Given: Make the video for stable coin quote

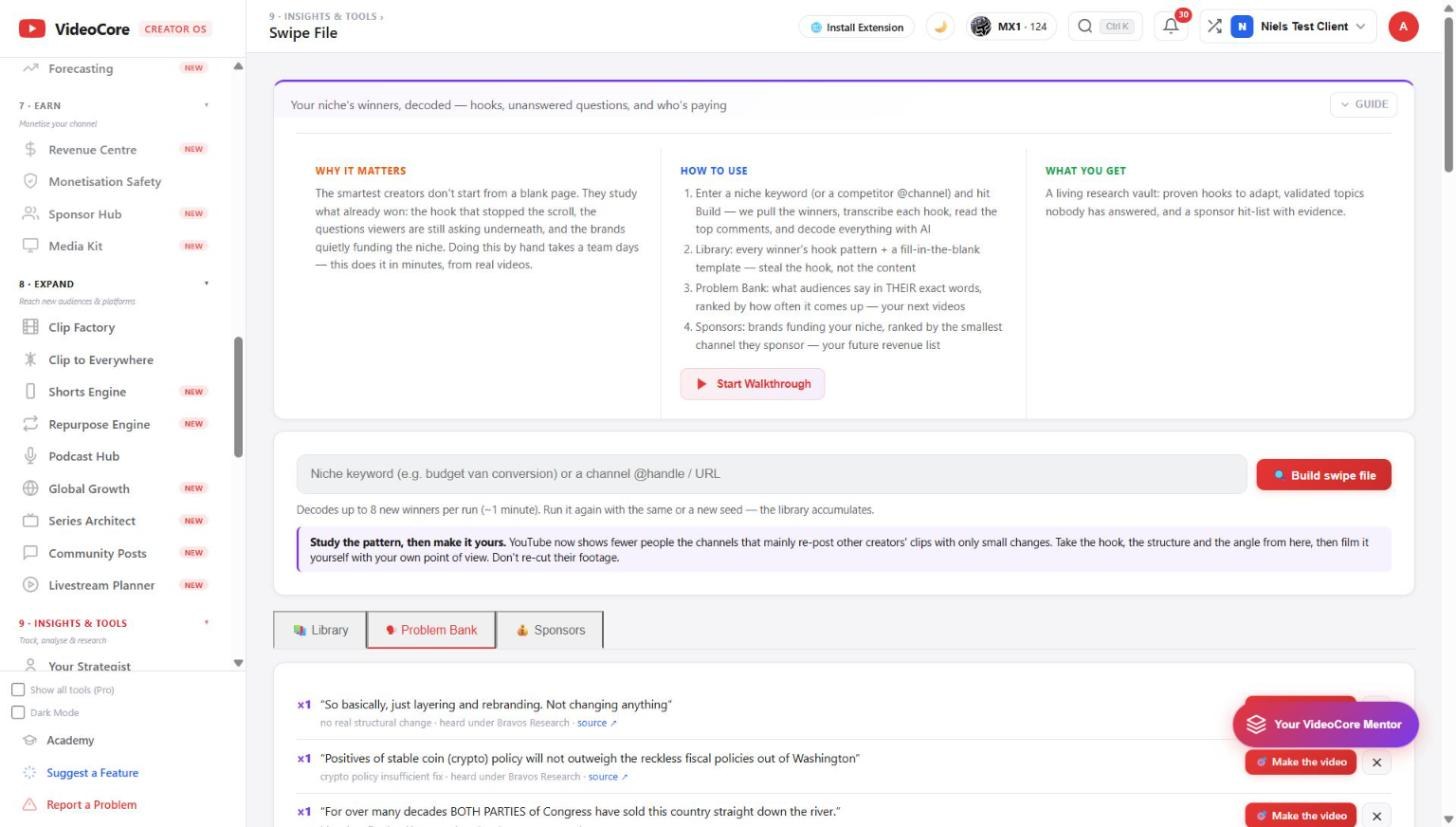Looking at the screenshot, I should pyautogui.click(x=1301, y=762).
